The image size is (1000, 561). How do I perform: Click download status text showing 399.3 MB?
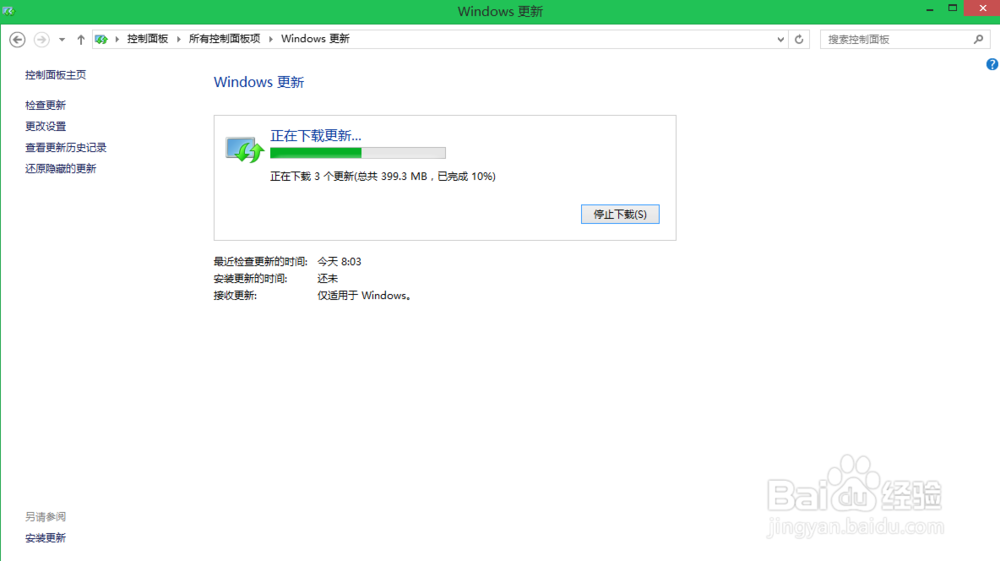[383, 177]
